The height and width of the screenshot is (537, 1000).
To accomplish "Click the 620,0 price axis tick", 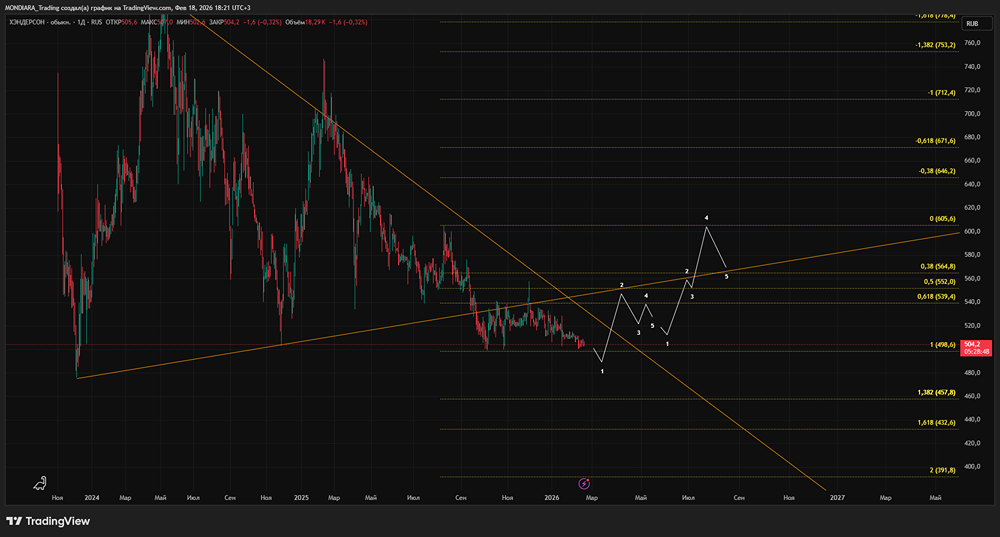I will 973,208.
